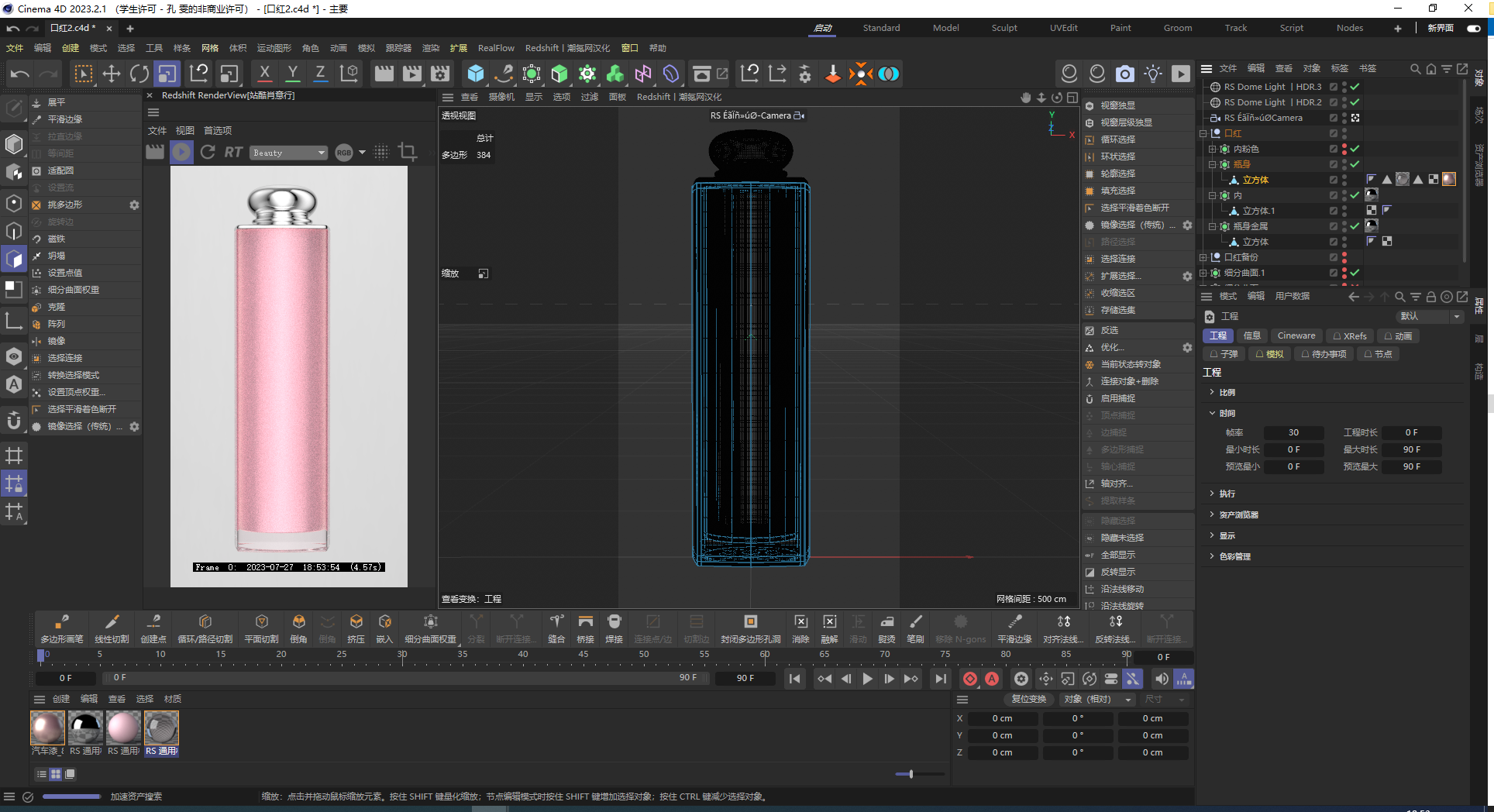
Task: Select the Weld (焊接) tool
Action: pos(614,628)
